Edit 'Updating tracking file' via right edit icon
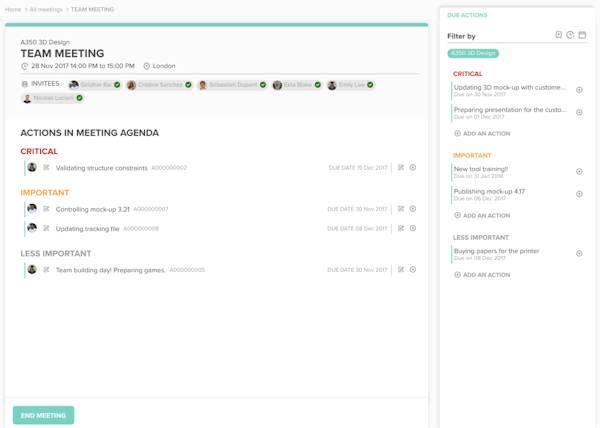Image resolution: width=600 pixels, height=428 pixels. point(401,228)
